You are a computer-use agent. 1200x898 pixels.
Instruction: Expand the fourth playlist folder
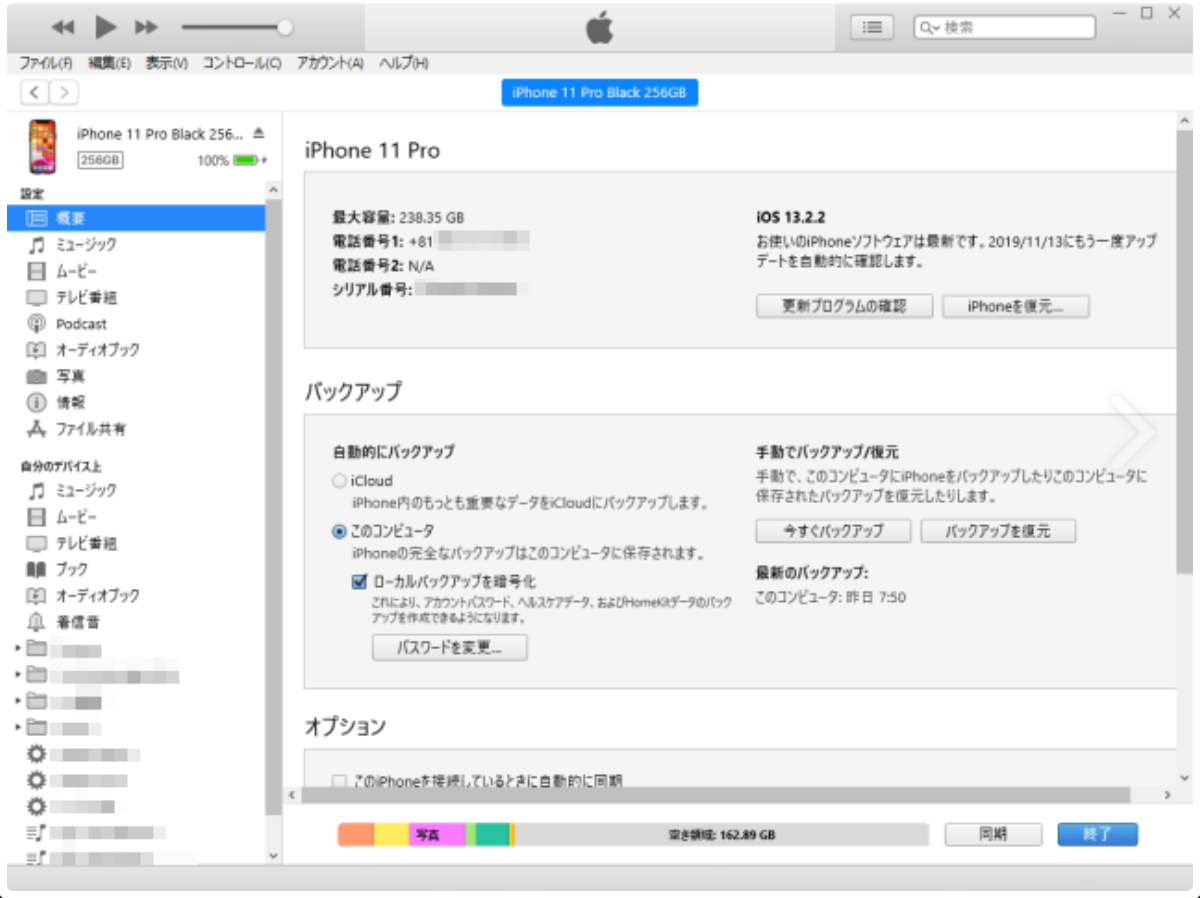[x=19, y=727]
